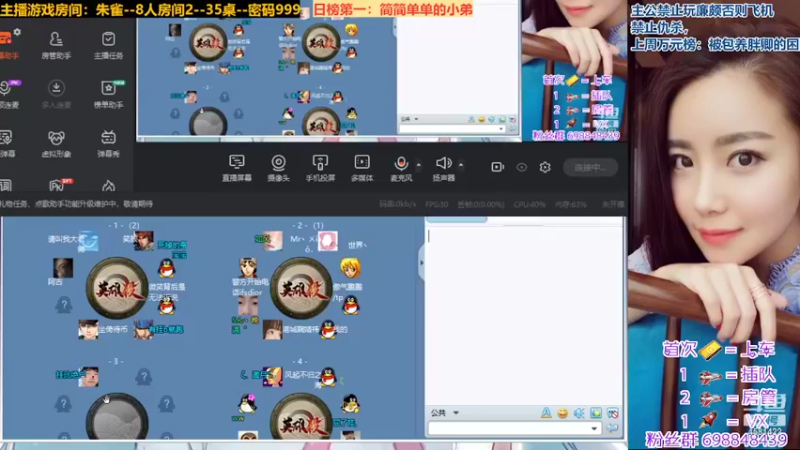Image resolution: width=800 pixels, height=450 pixels.
Task: Toggle the block-messages icon in chat
Action: [612, 413]
